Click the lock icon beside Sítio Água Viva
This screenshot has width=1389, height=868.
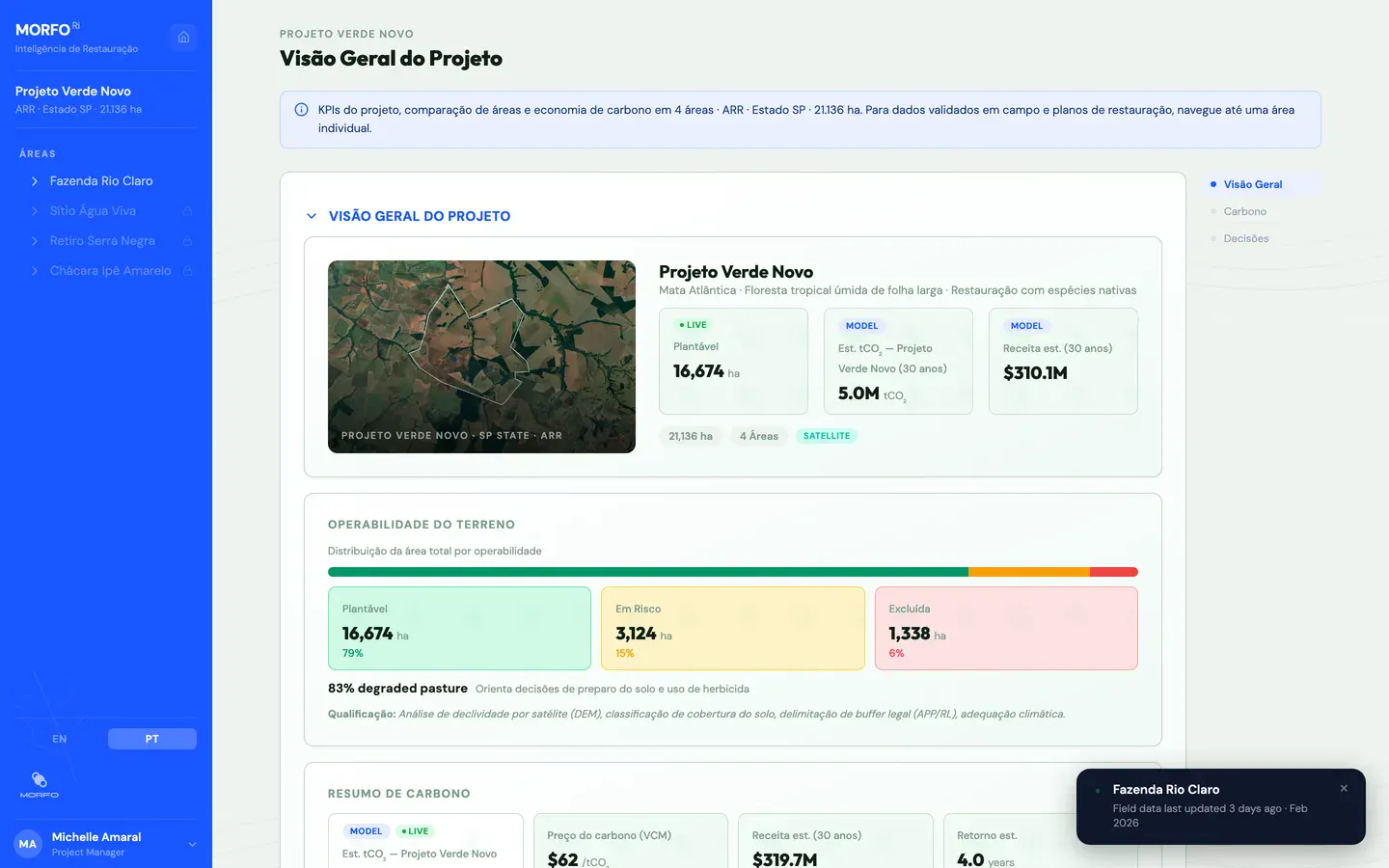pyautogui.click(x=187, y=211)
